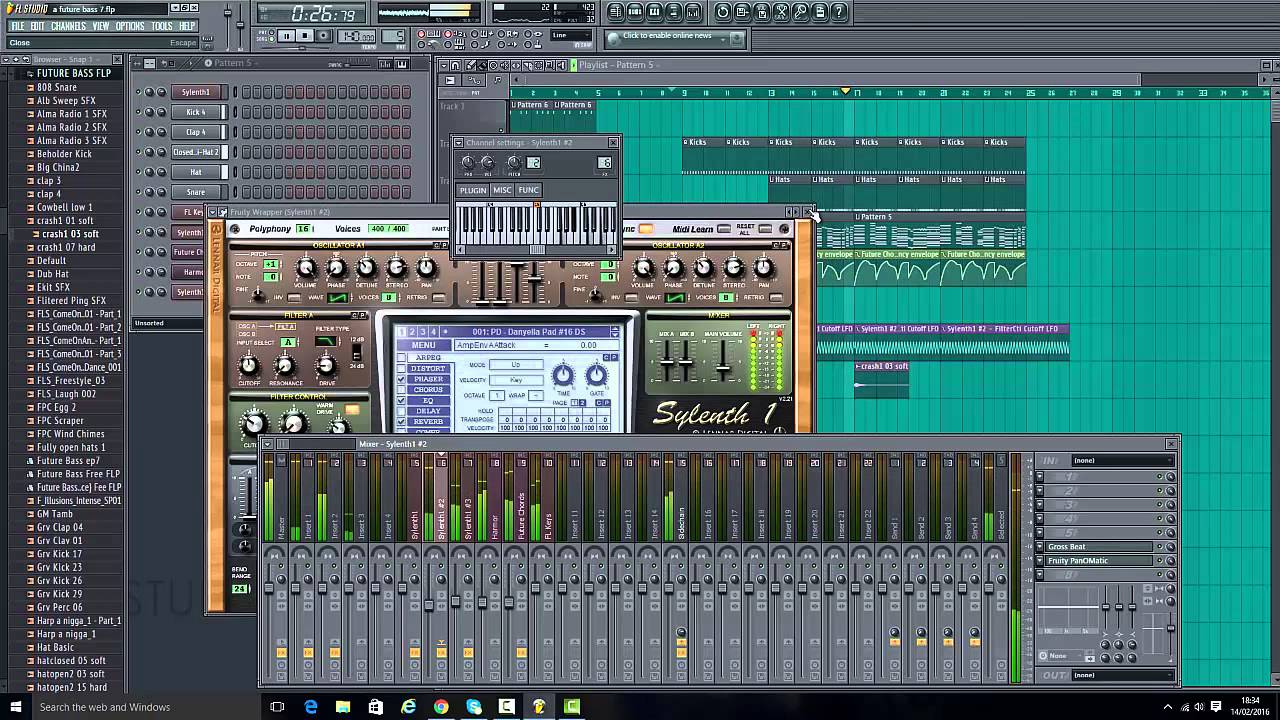The height and width of the screenshot is (720, 1280).
Task: Click the Filter Type display in Sylenth
Action: click(x=326, y=341)
